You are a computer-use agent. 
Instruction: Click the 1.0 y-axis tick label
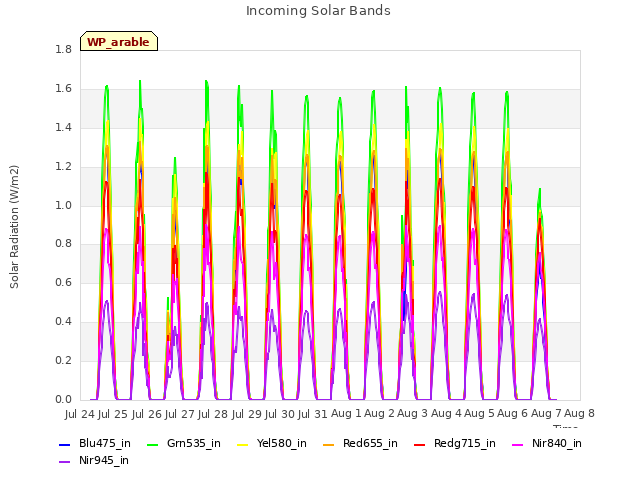pyautogui.click(x=63, y=205)
